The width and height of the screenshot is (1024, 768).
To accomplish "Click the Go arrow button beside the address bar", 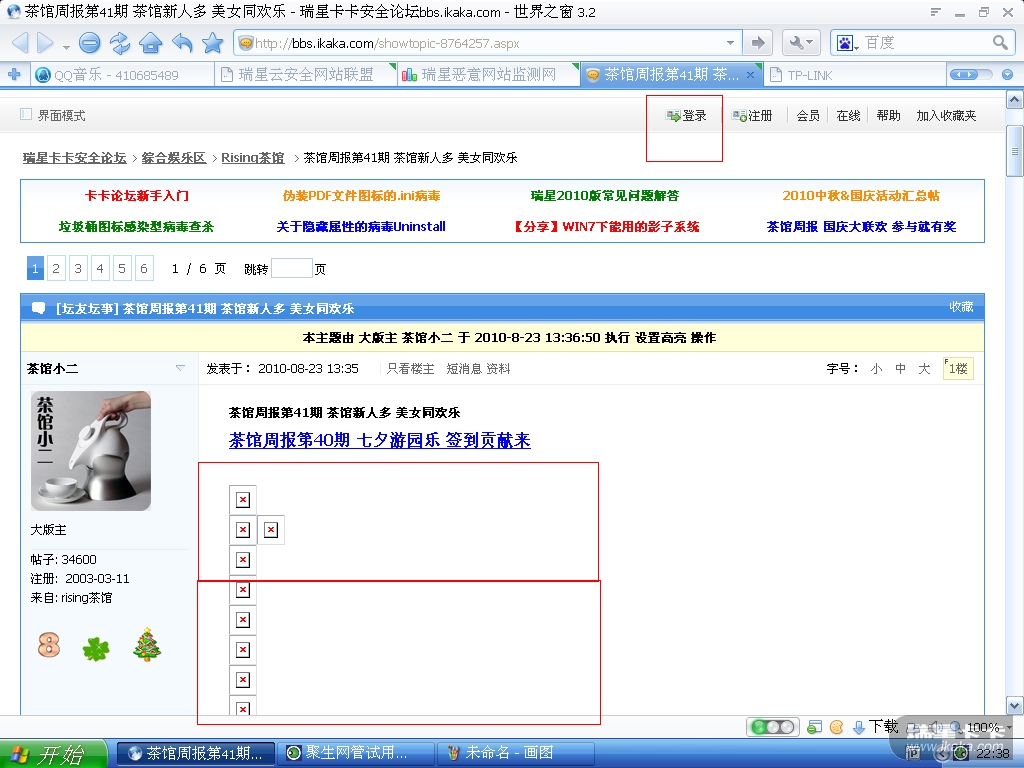I will [758, 43].
